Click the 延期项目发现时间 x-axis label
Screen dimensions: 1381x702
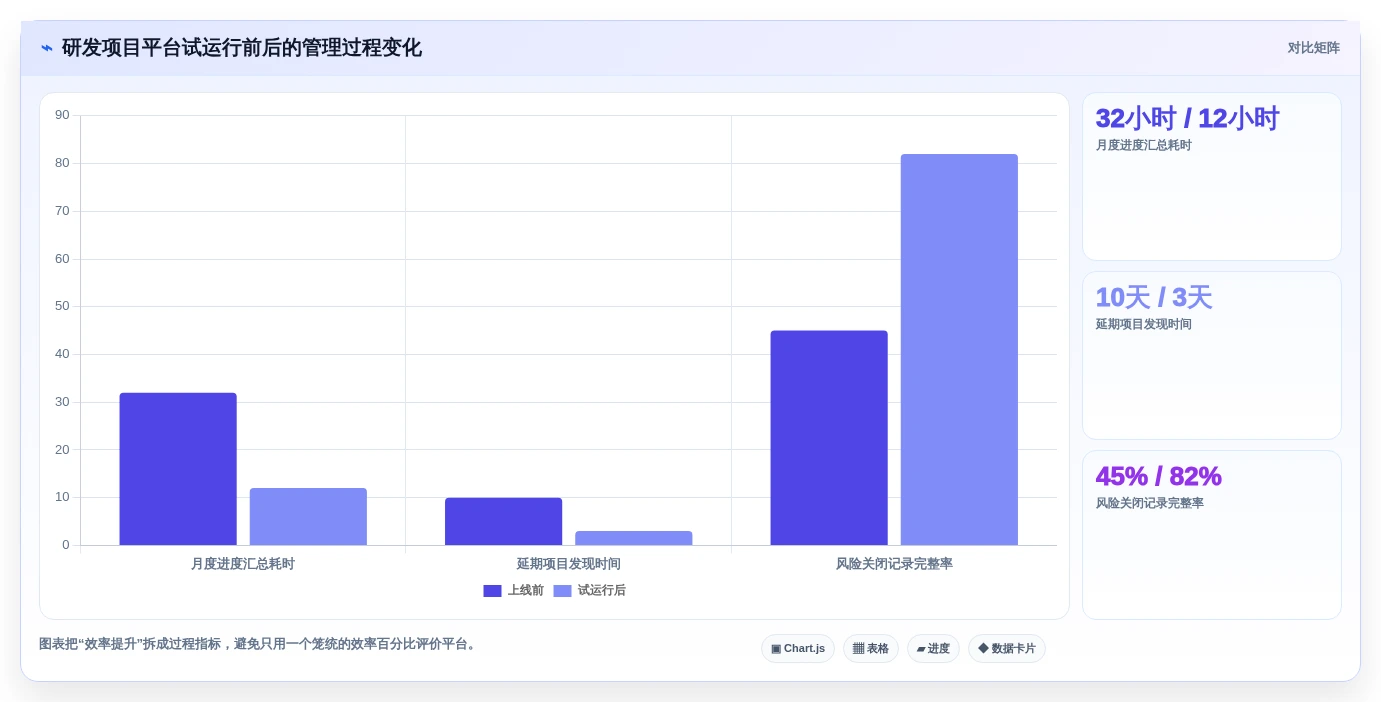tap(568, 564)
